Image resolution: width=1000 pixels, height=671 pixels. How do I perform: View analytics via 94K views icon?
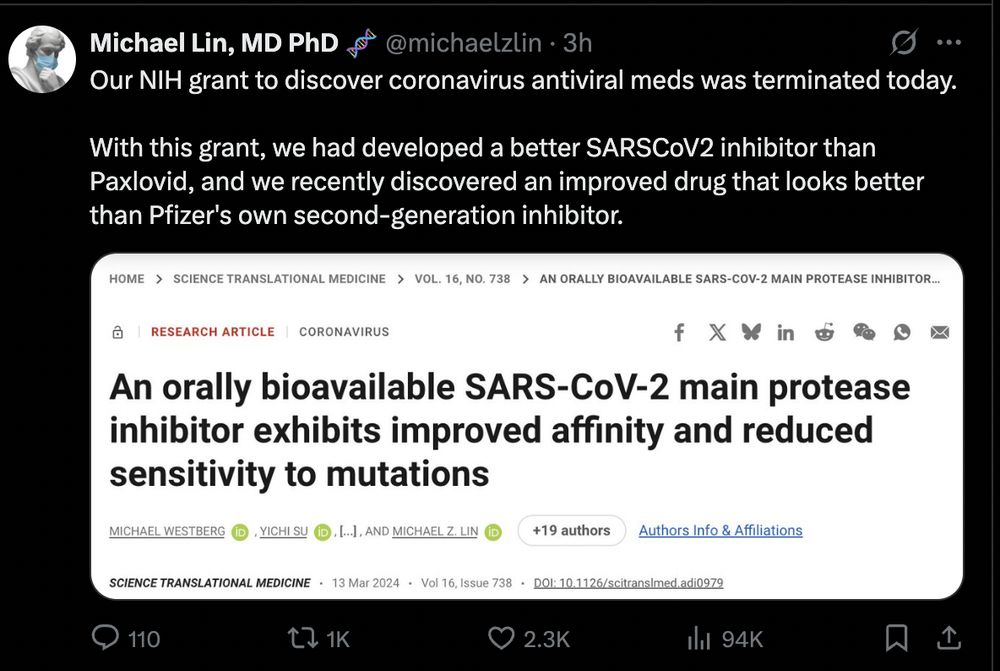pos(699,638)
